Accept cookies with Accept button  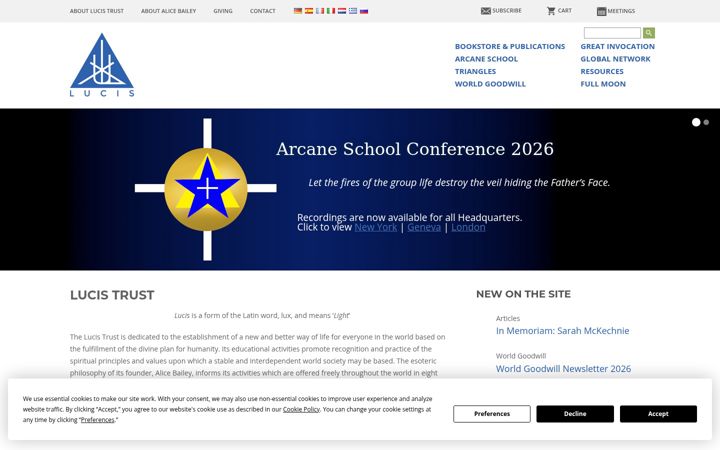coord(658,414)
